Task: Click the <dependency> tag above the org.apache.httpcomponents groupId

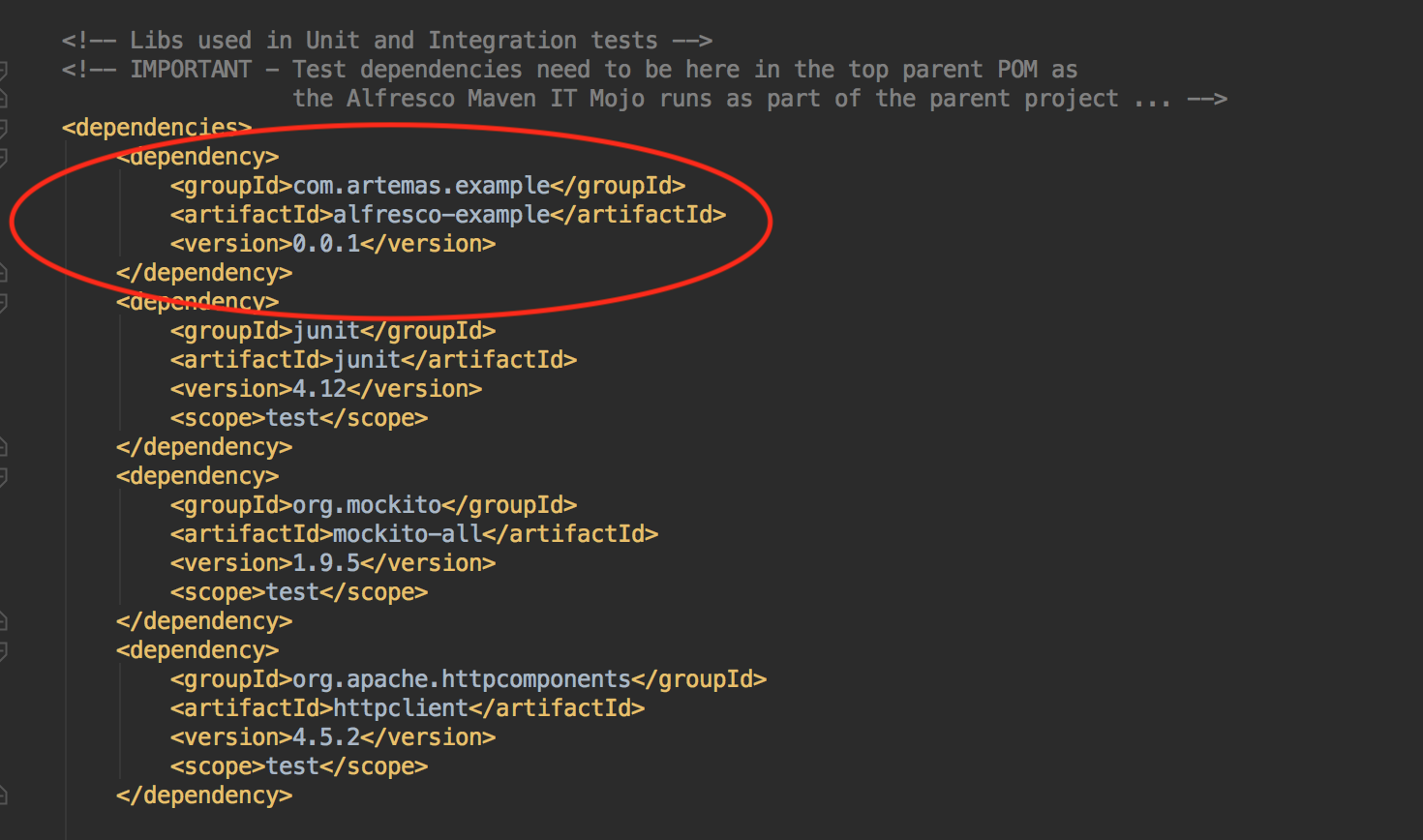Action: click(197, 650)
